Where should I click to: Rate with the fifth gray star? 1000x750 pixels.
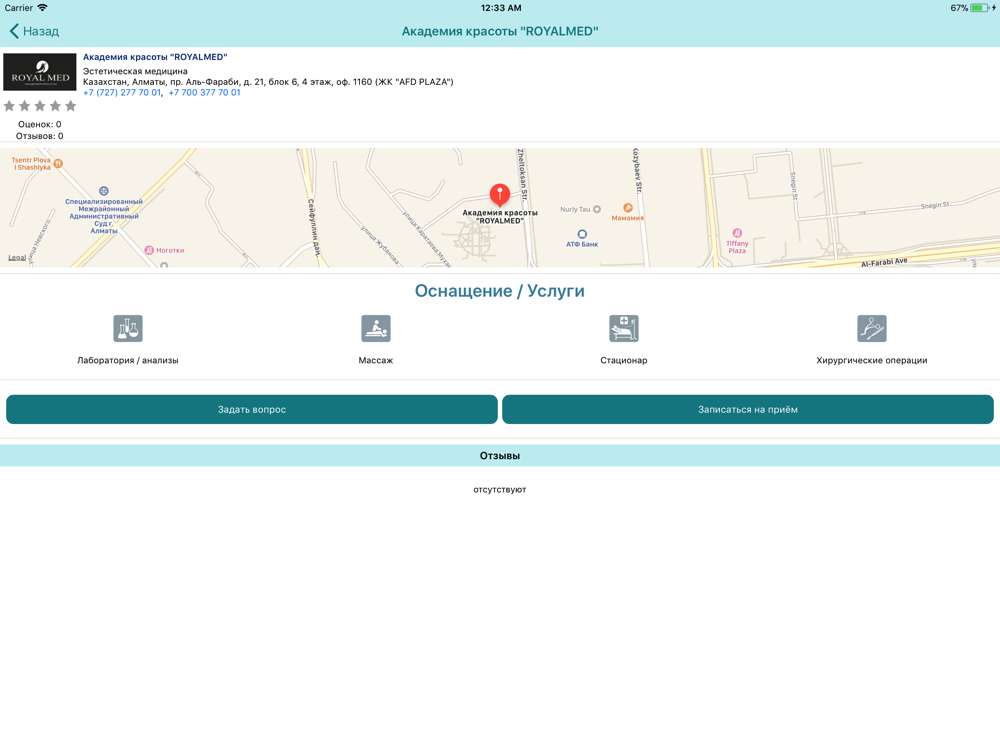(70, 106)
